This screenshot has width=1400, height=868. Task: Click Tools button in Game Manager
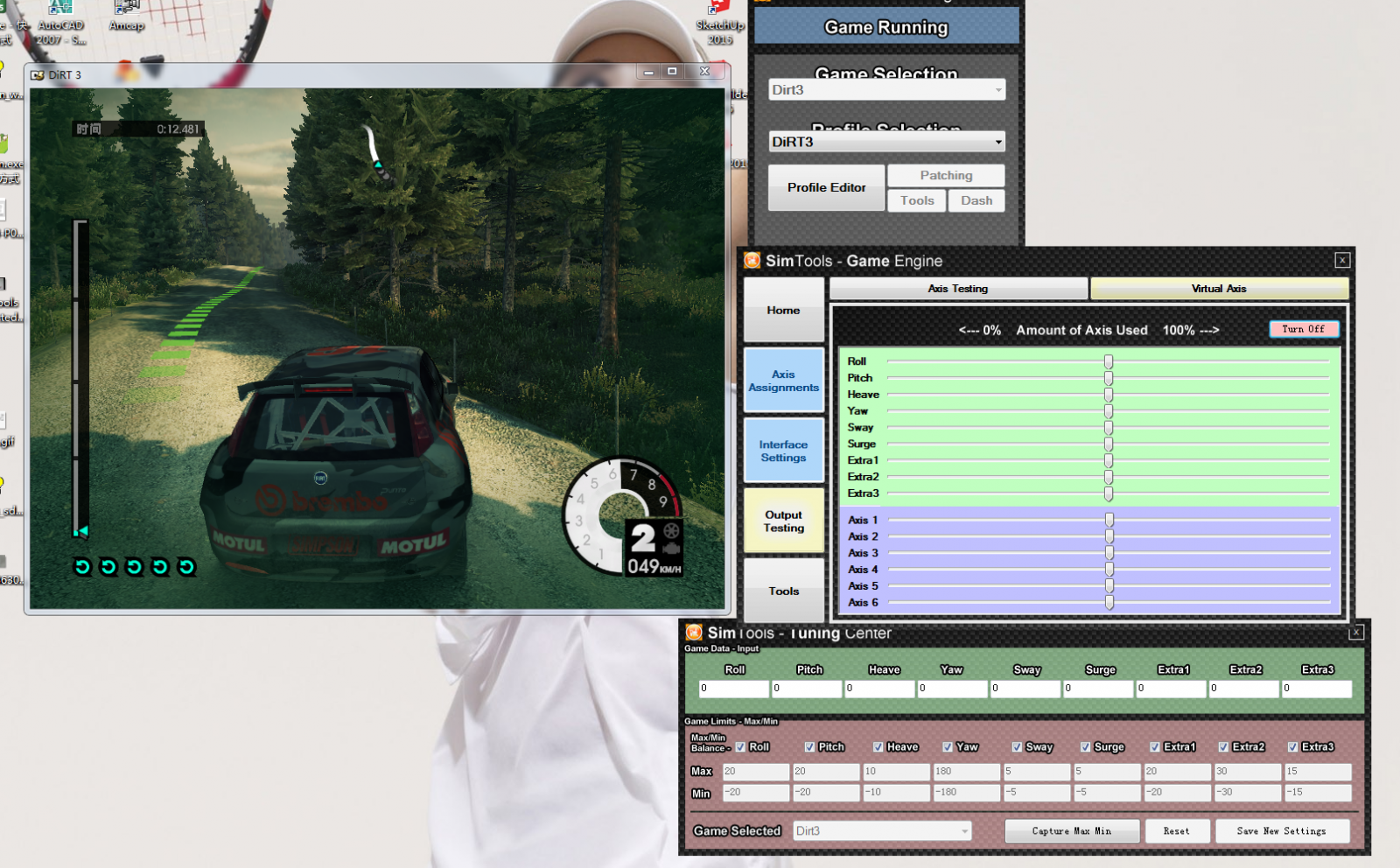917,200
